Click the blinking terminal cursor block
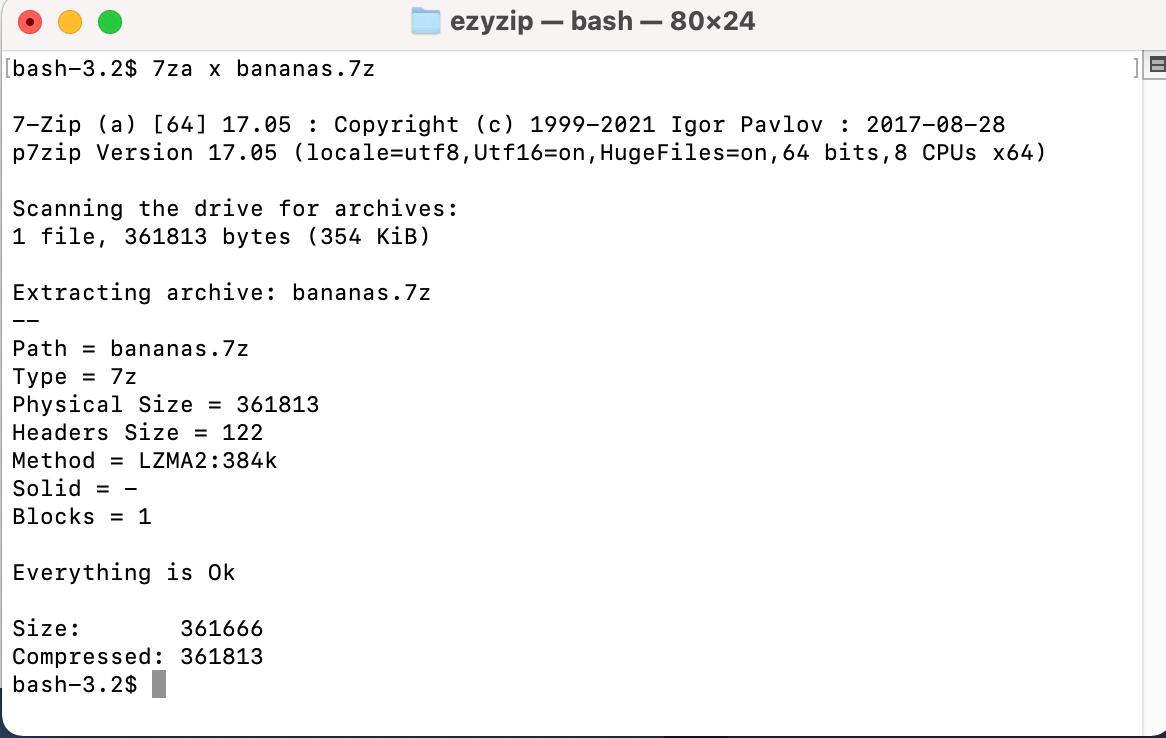The image size is (1166, 738). click(x=160, y=684)
